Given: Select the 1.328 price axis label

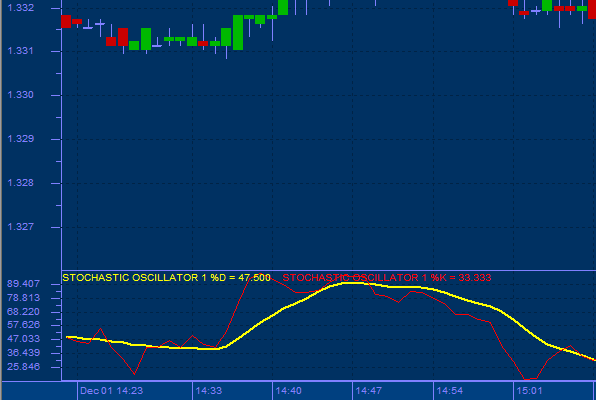Looking at the screenshot, I should (21, 183).
